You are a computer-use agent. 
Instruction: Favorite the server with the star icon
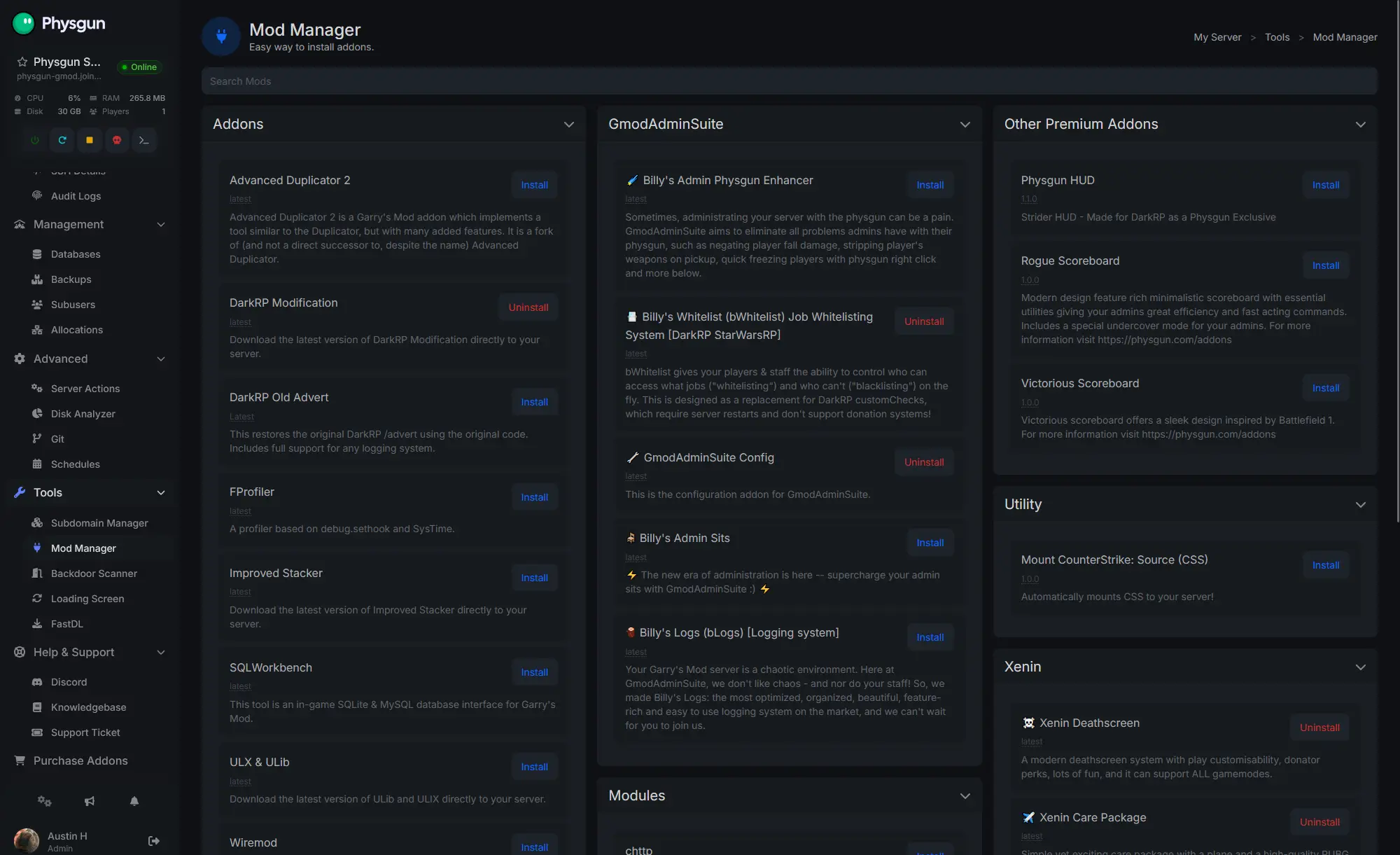pos(22,62)
